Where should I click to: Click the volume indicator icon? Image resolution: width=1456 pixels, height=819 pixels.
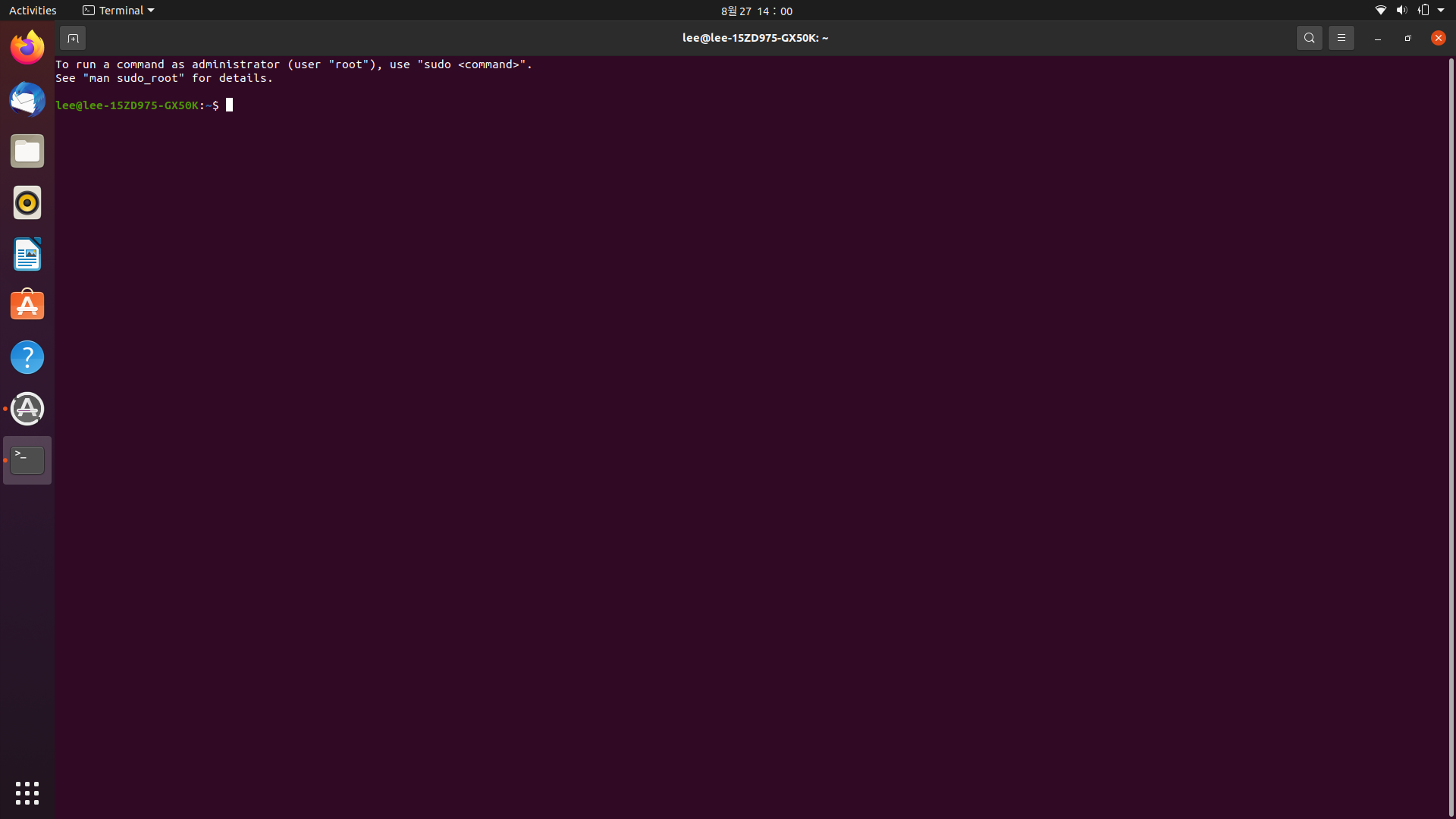1401,11
